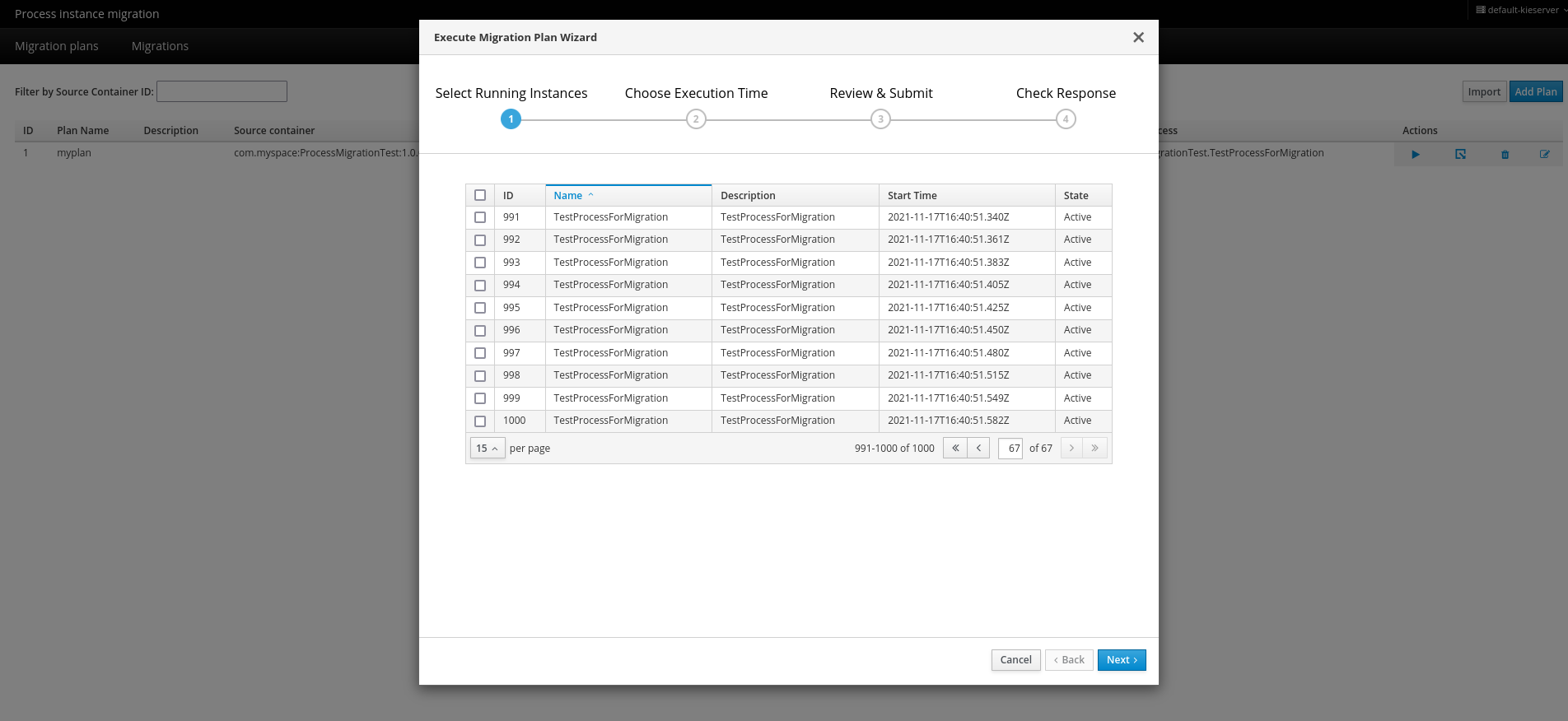1568x721 pixels.
Task: Check the box for instance 991
Action: click(480, 217)
